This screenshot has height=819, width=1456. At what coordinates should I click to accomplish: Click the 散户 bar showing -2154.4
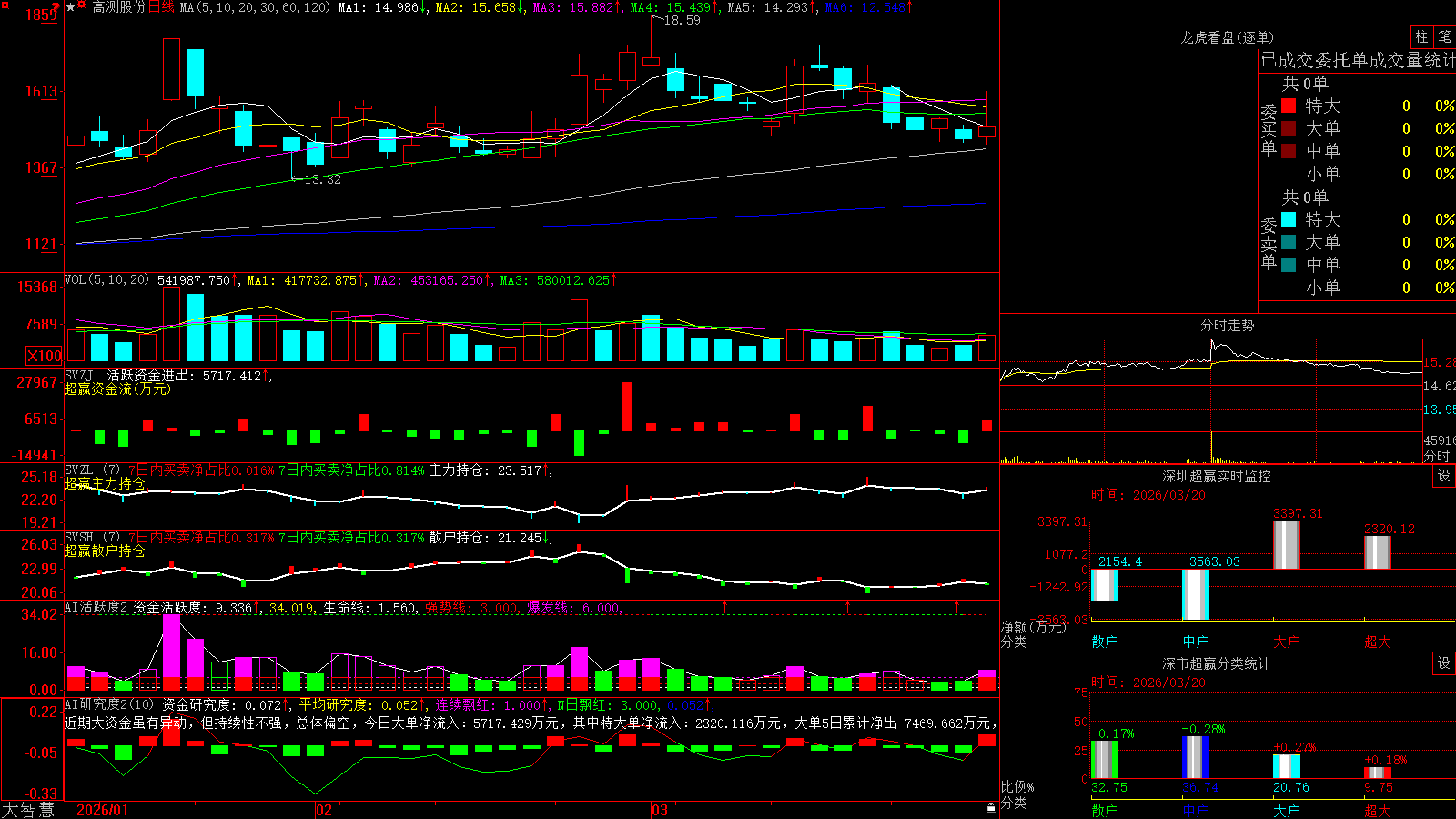(1105, 584)
